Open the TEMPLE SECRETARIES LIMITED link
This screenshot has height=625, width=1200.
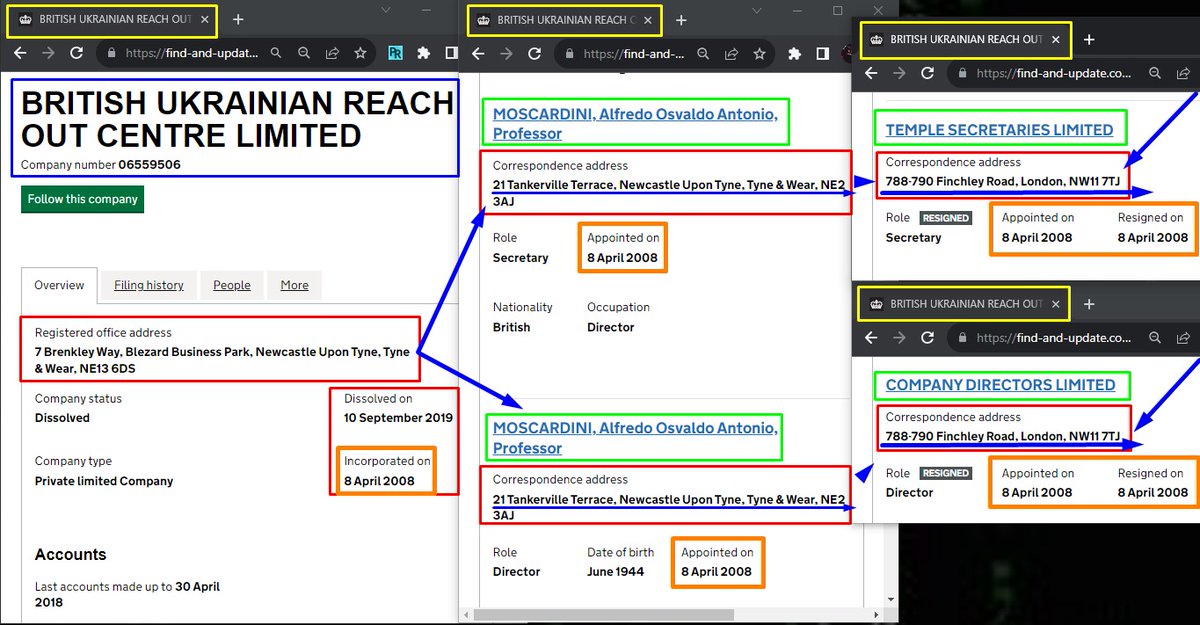(x=999, y=130)
